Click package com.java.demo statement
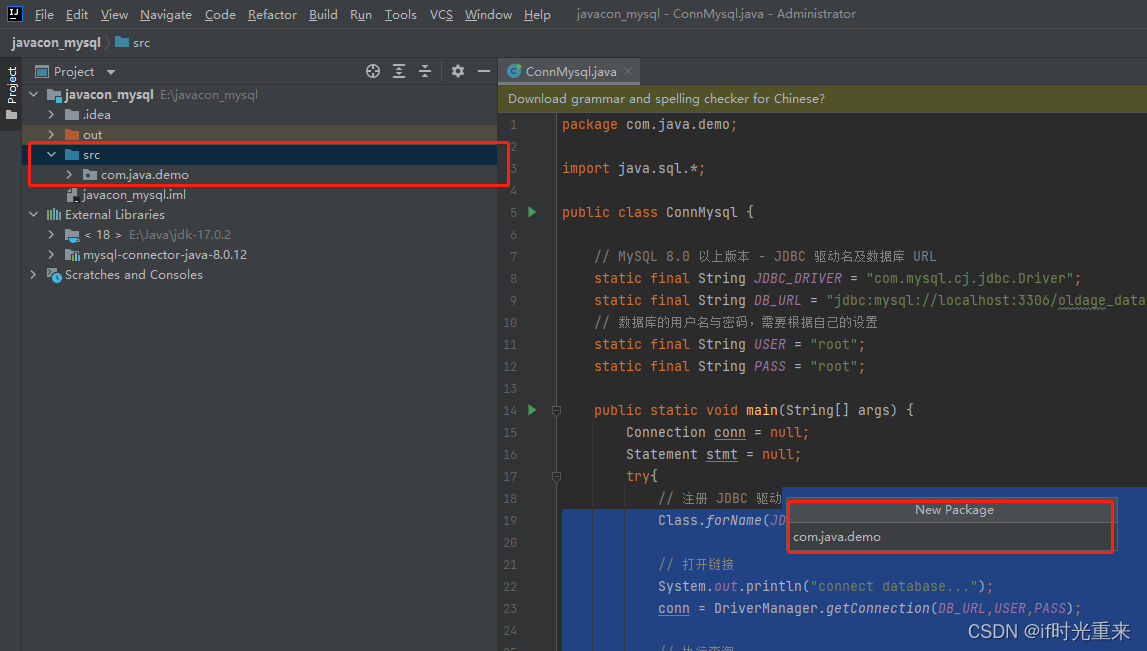This screenshot has height=651, width=1147. (x=650, y=125)
